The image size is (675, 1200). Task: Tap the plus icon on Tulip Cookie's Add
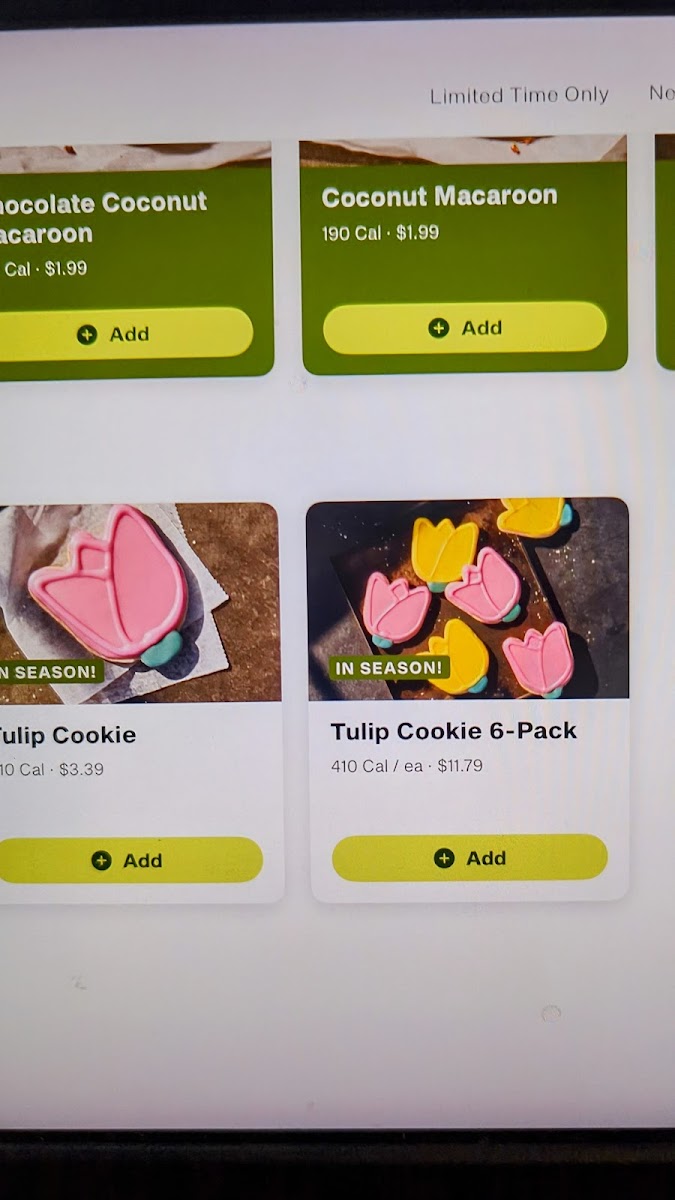click(x=101, y=860)
